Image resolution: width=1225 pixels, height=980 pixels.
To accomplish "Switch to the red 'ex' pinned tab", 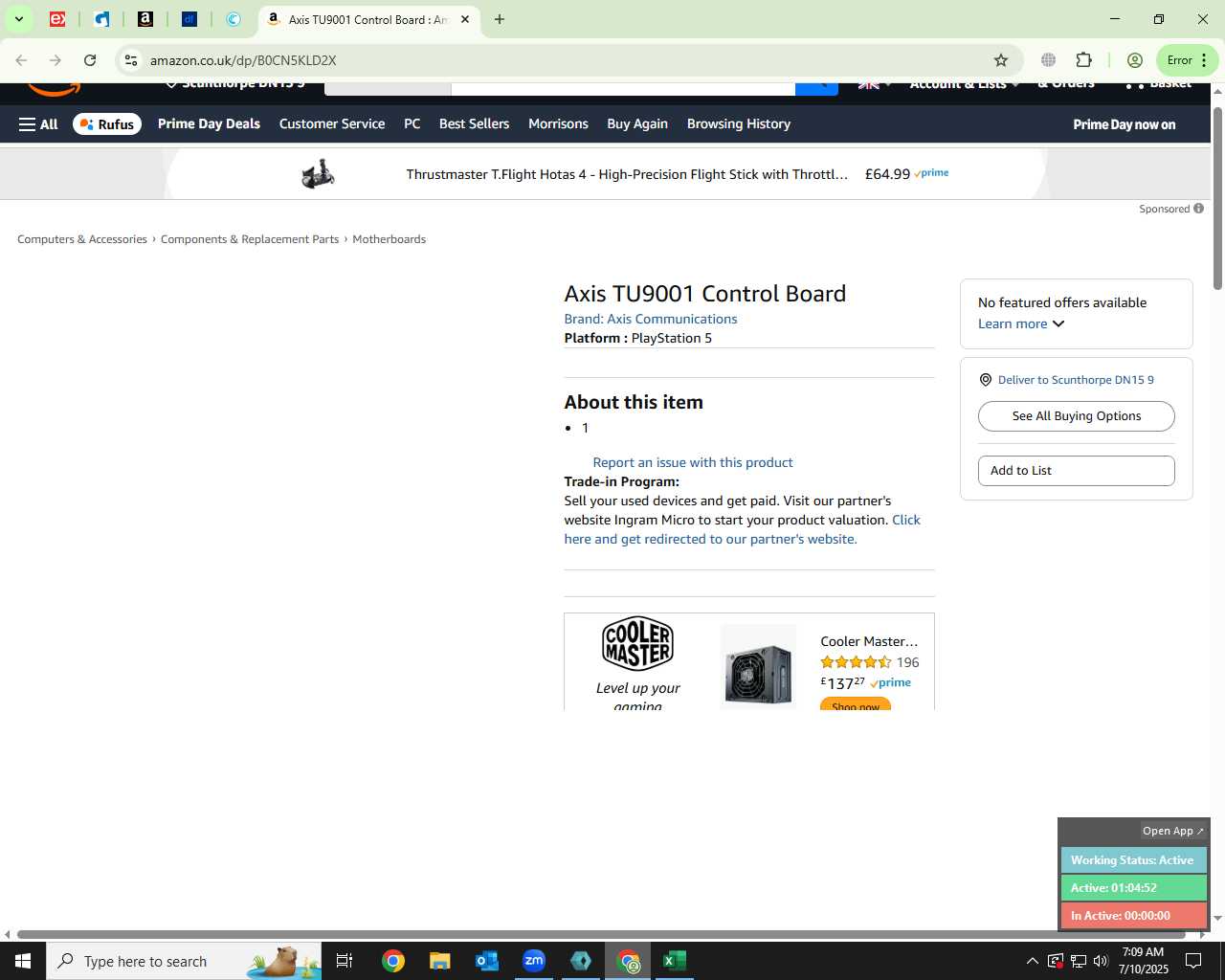I will (x=57, y=19).
